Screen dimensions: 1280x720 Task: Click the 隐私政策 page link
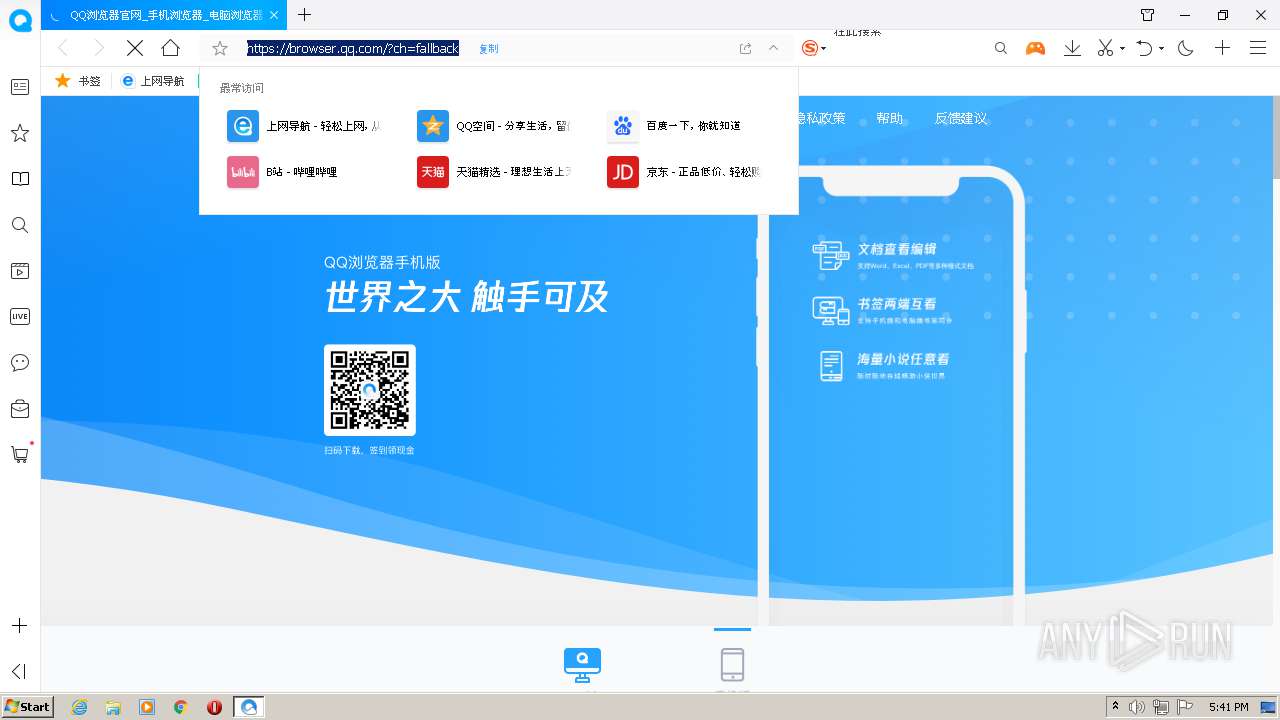tap(822, 118)
